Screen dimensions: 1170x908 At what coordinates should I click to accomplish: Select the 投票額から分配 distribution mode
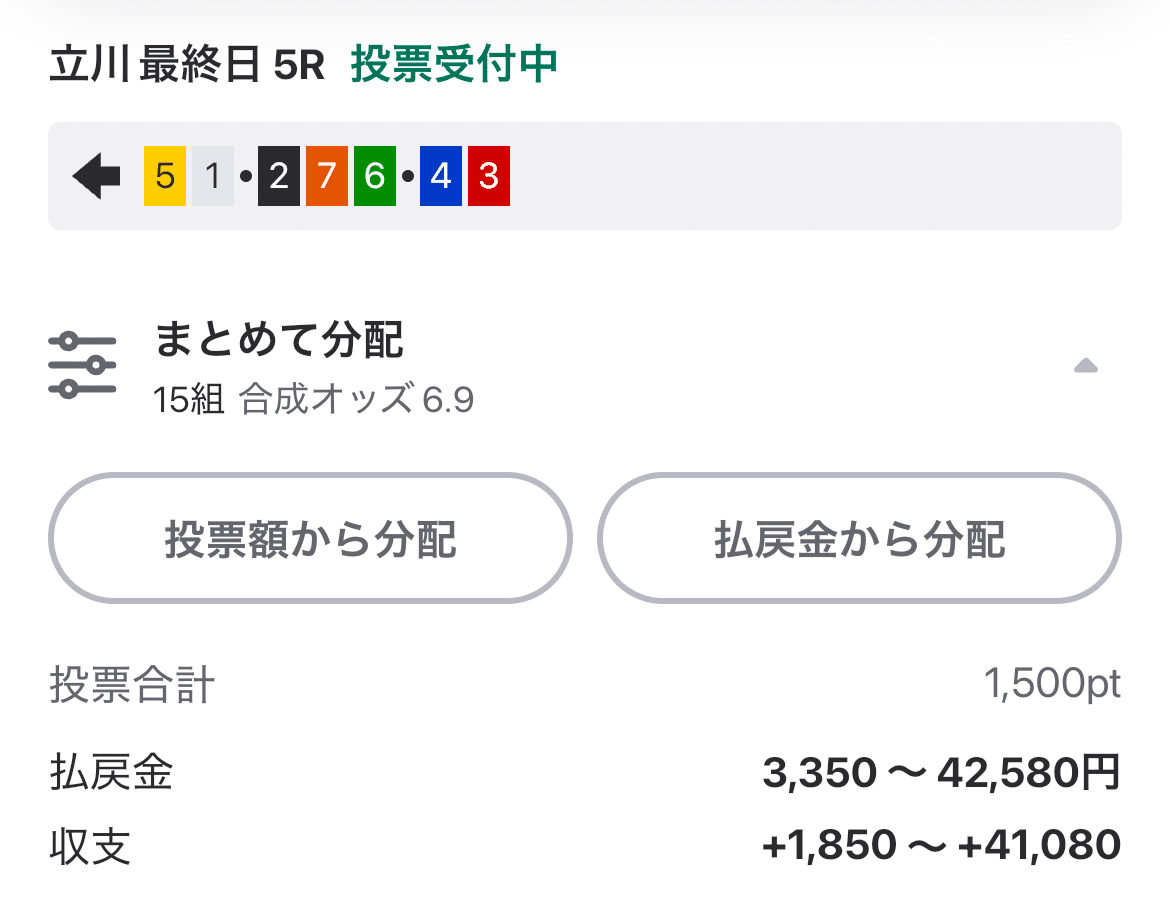point(310,538)
